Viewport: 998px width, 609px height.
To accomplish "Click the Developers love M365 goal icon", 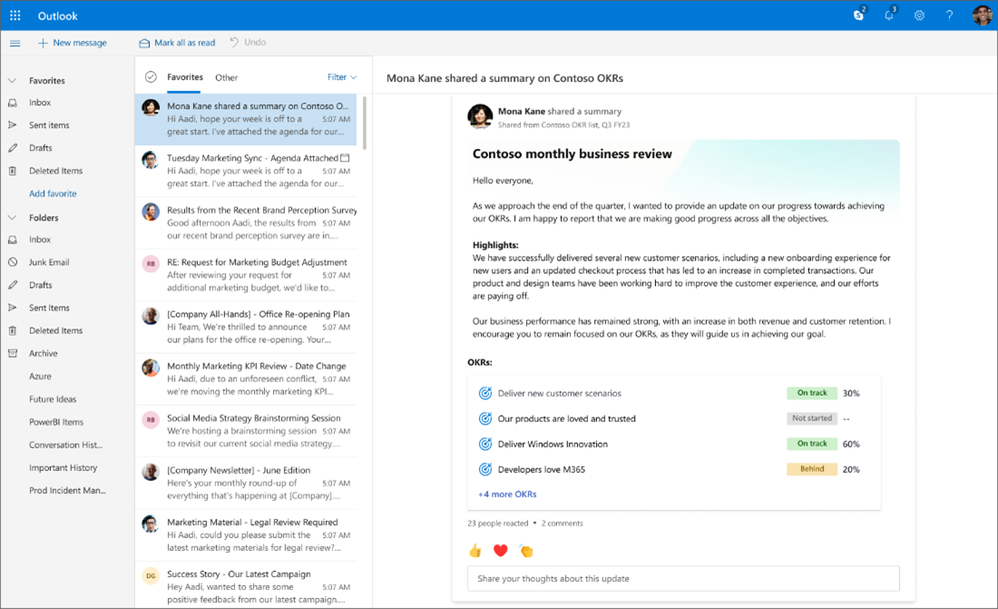I will coord(485,470).
